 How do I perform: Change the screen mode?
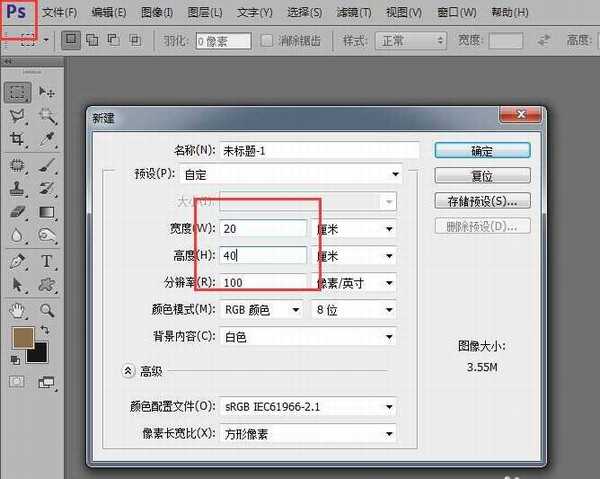[47, 382]
